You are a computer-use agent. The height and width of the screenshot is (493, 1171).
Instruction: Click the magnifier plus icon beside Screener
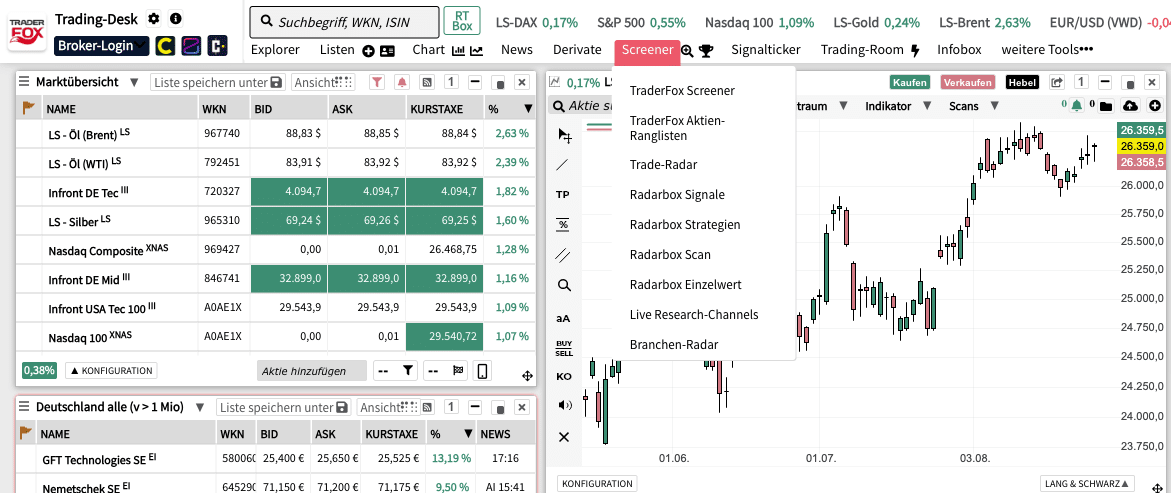(688, 51)
